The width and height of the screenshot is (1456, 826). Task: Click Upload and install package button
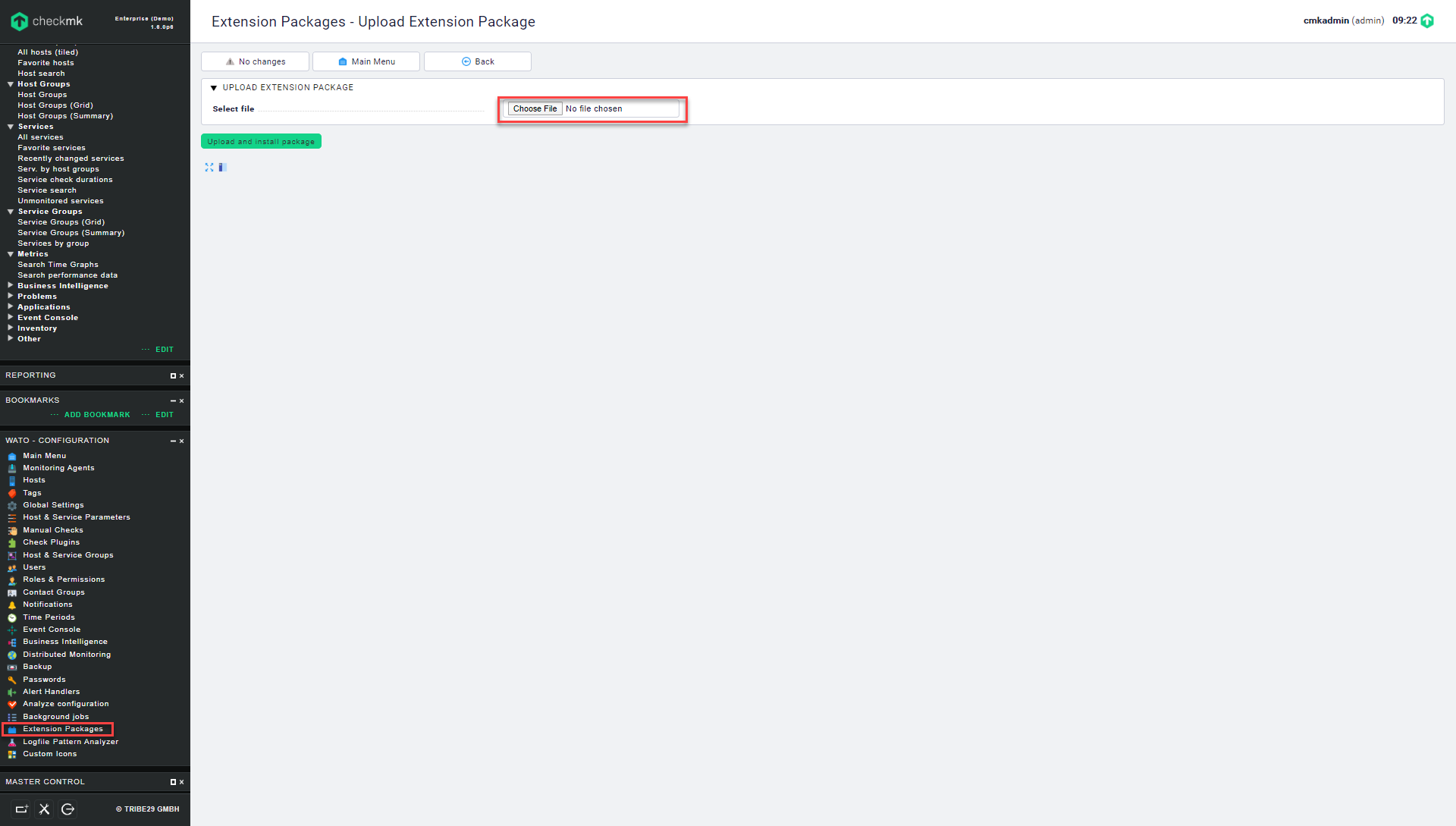261,142
